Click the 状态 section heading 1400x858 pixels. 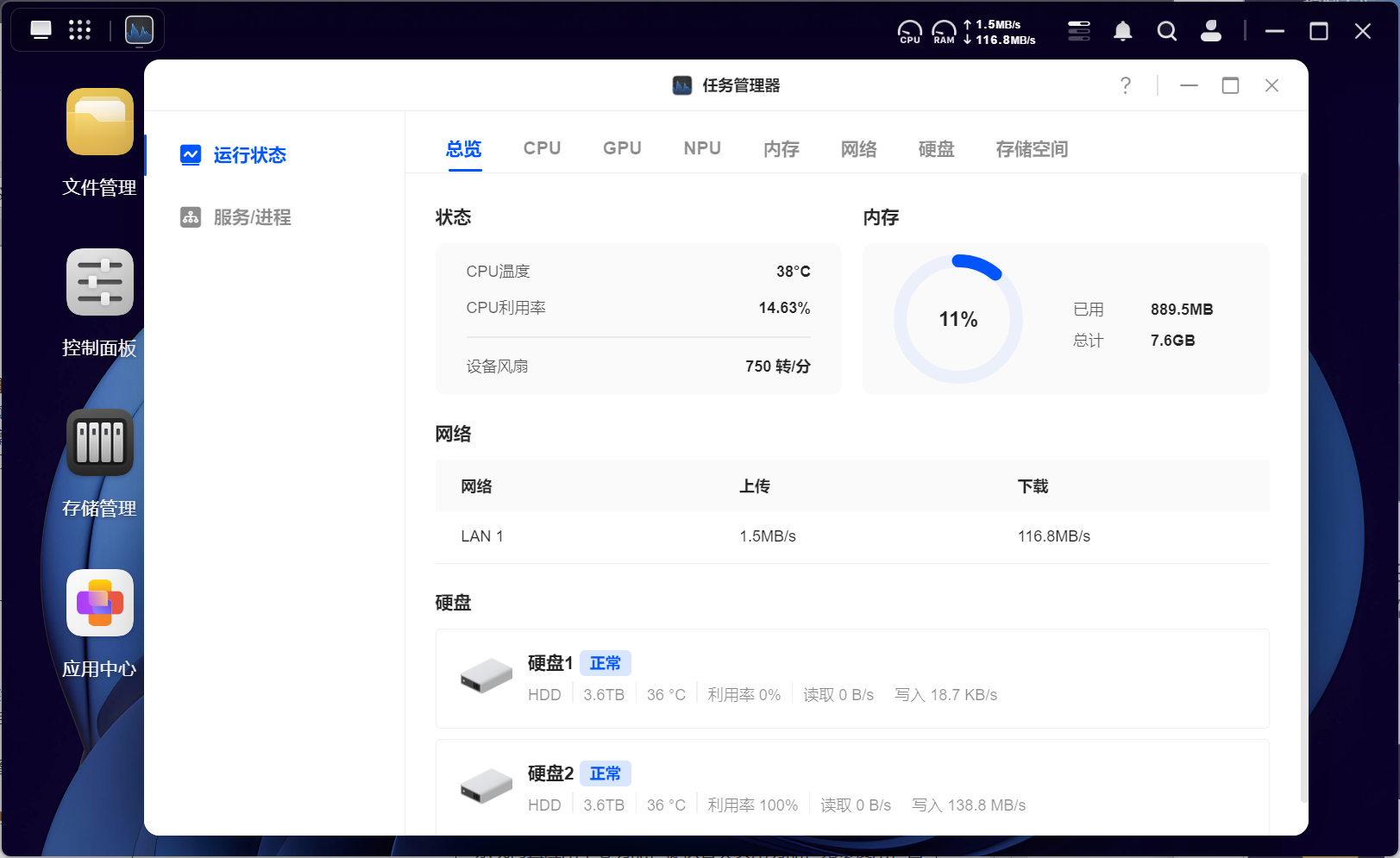tap(454, 217)
